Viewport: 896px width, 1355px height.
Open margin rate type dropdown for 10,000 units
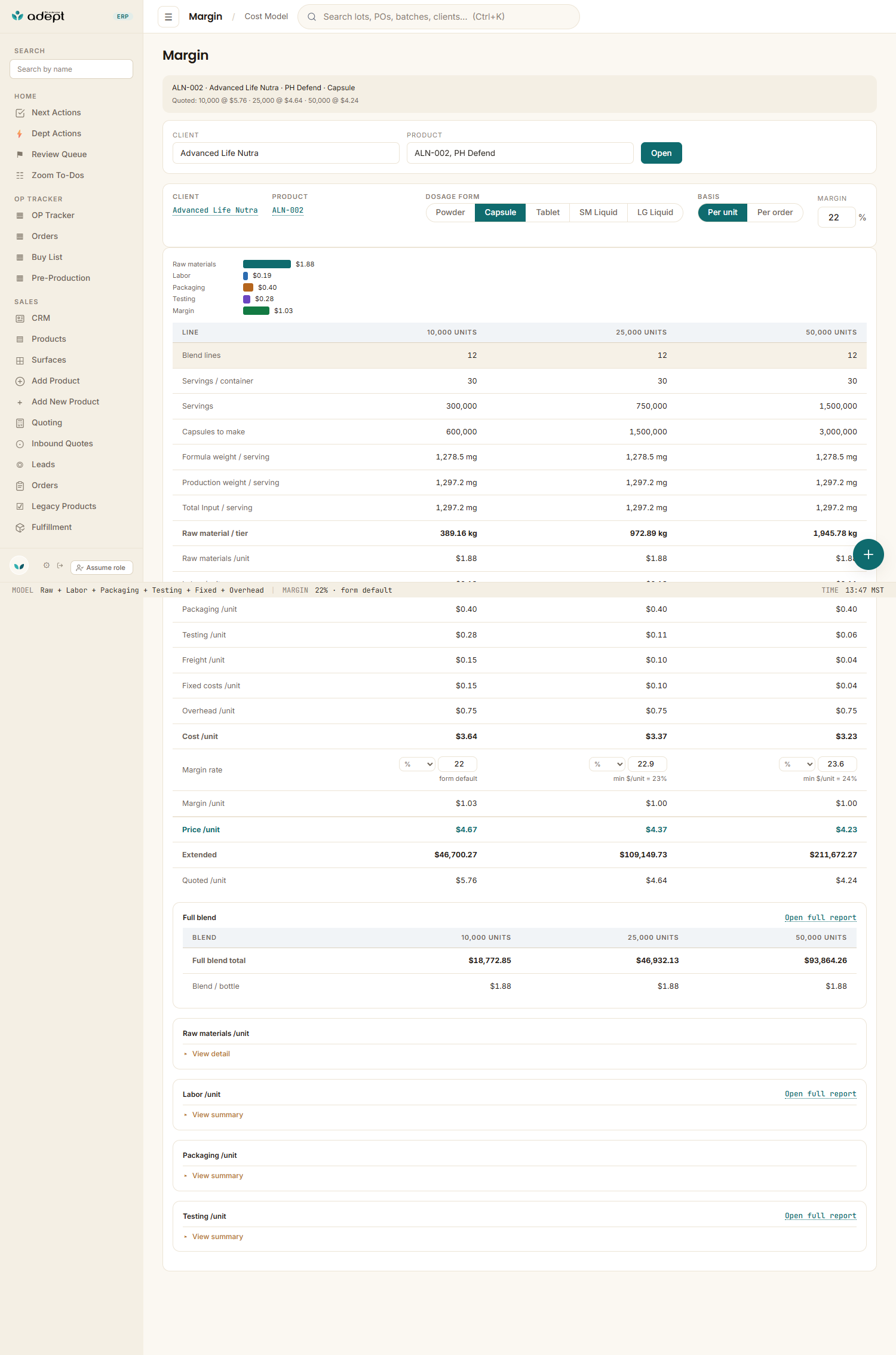tap(418, 764)
